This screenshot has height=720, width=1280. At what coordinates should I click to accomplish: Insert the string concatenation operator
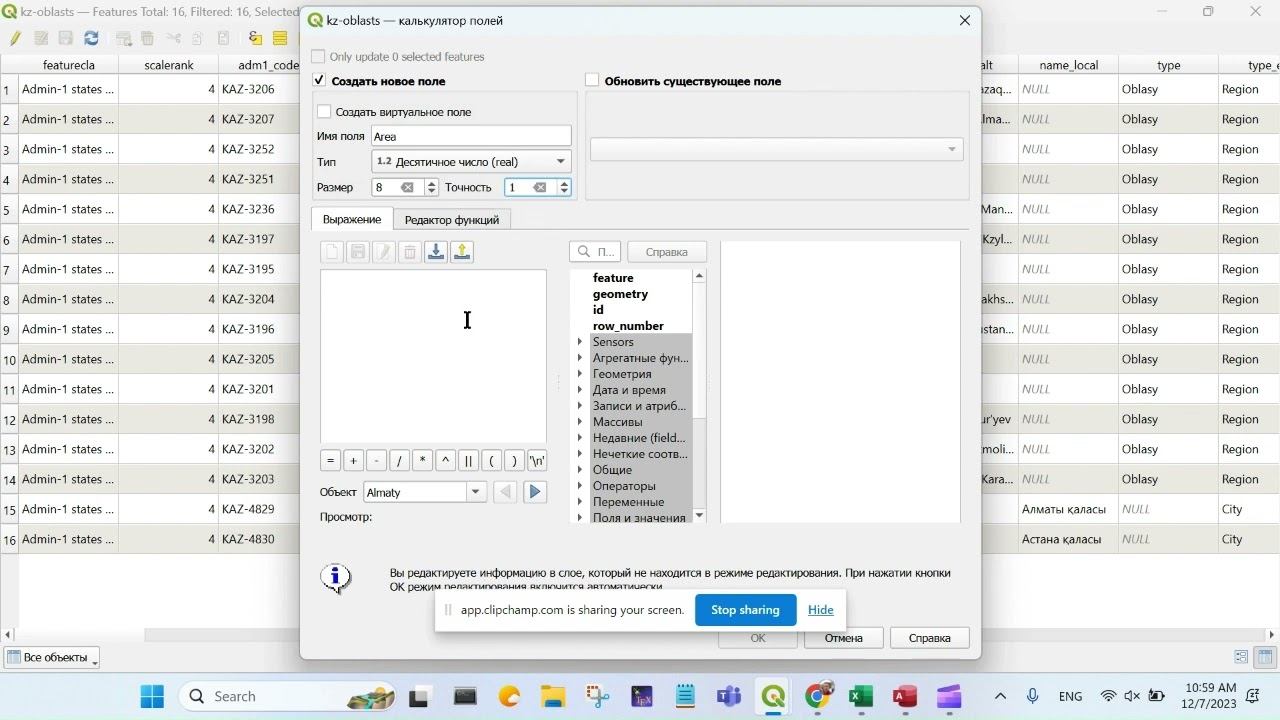(468, 461)
